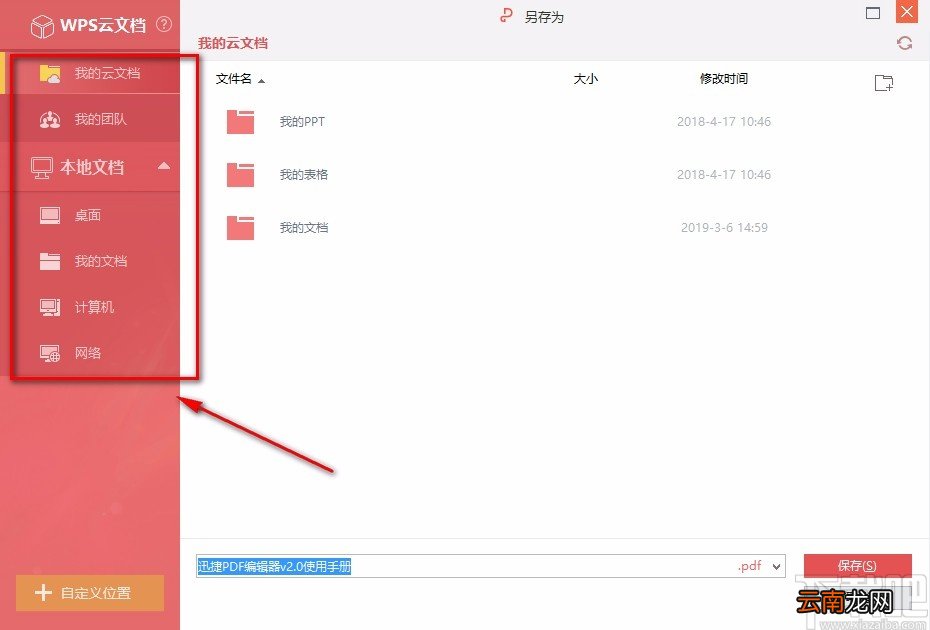Select 计算机 location

tap(90, 307)
